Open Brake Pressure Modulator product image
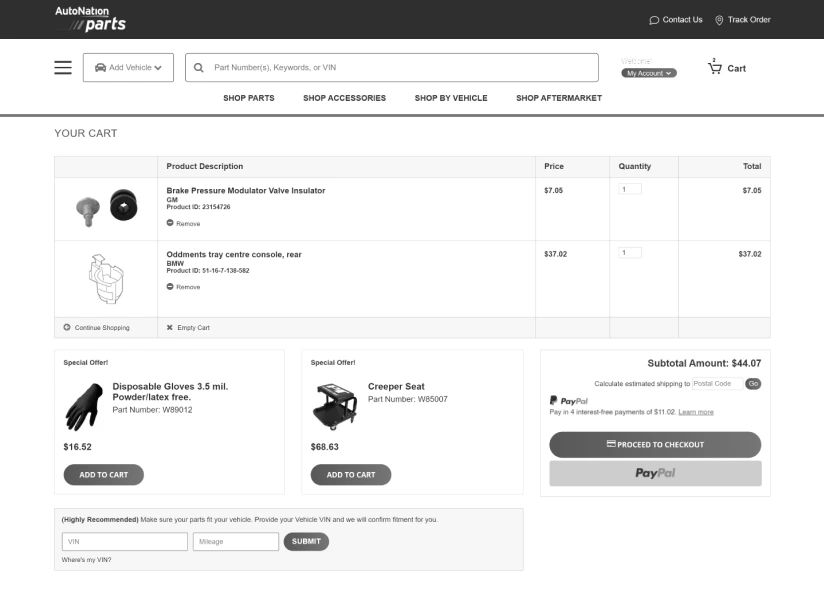Image resolution: width=824 pixels, height=592 pixels. pos(107,207)
